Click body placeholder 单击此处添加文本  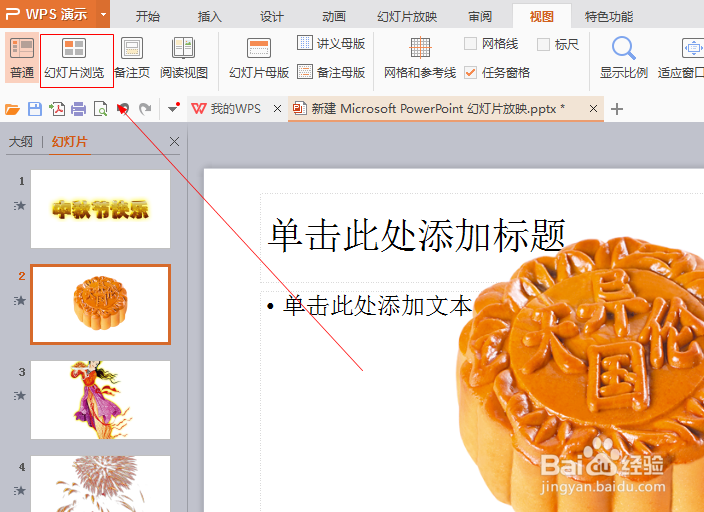coord(377,306)
